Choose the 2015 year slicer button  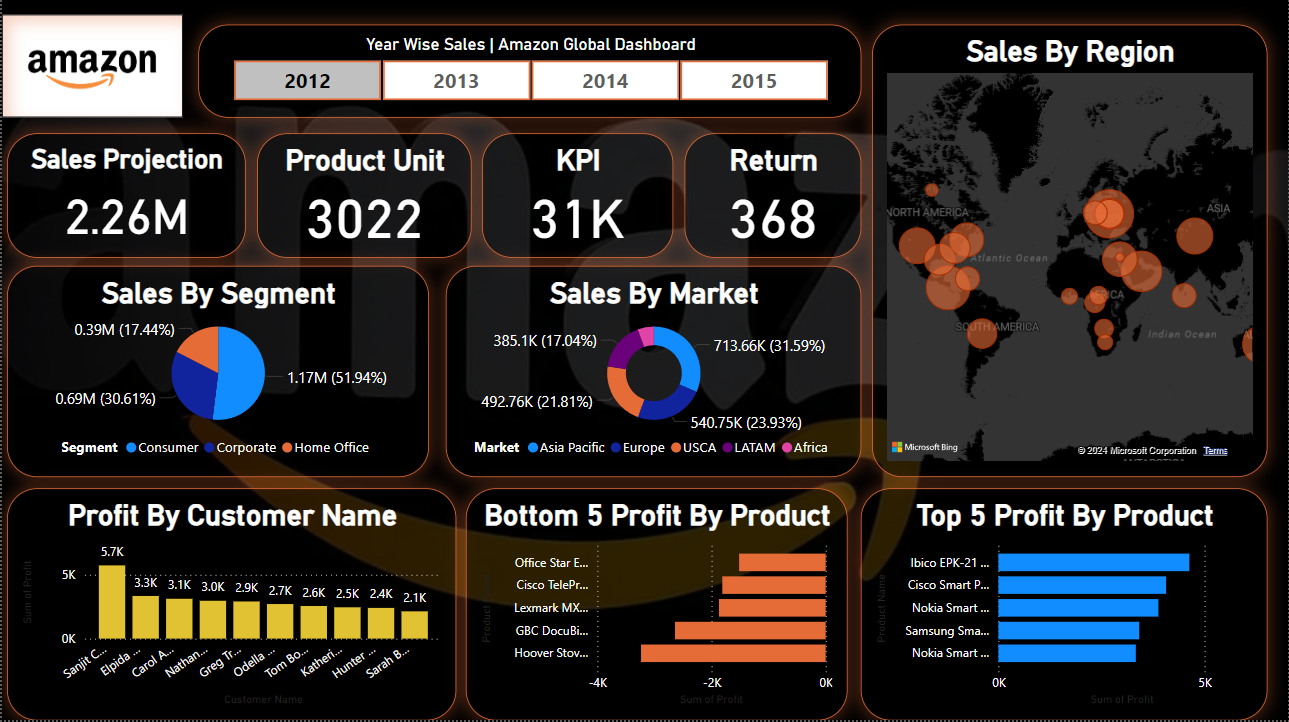coord(754,81)
